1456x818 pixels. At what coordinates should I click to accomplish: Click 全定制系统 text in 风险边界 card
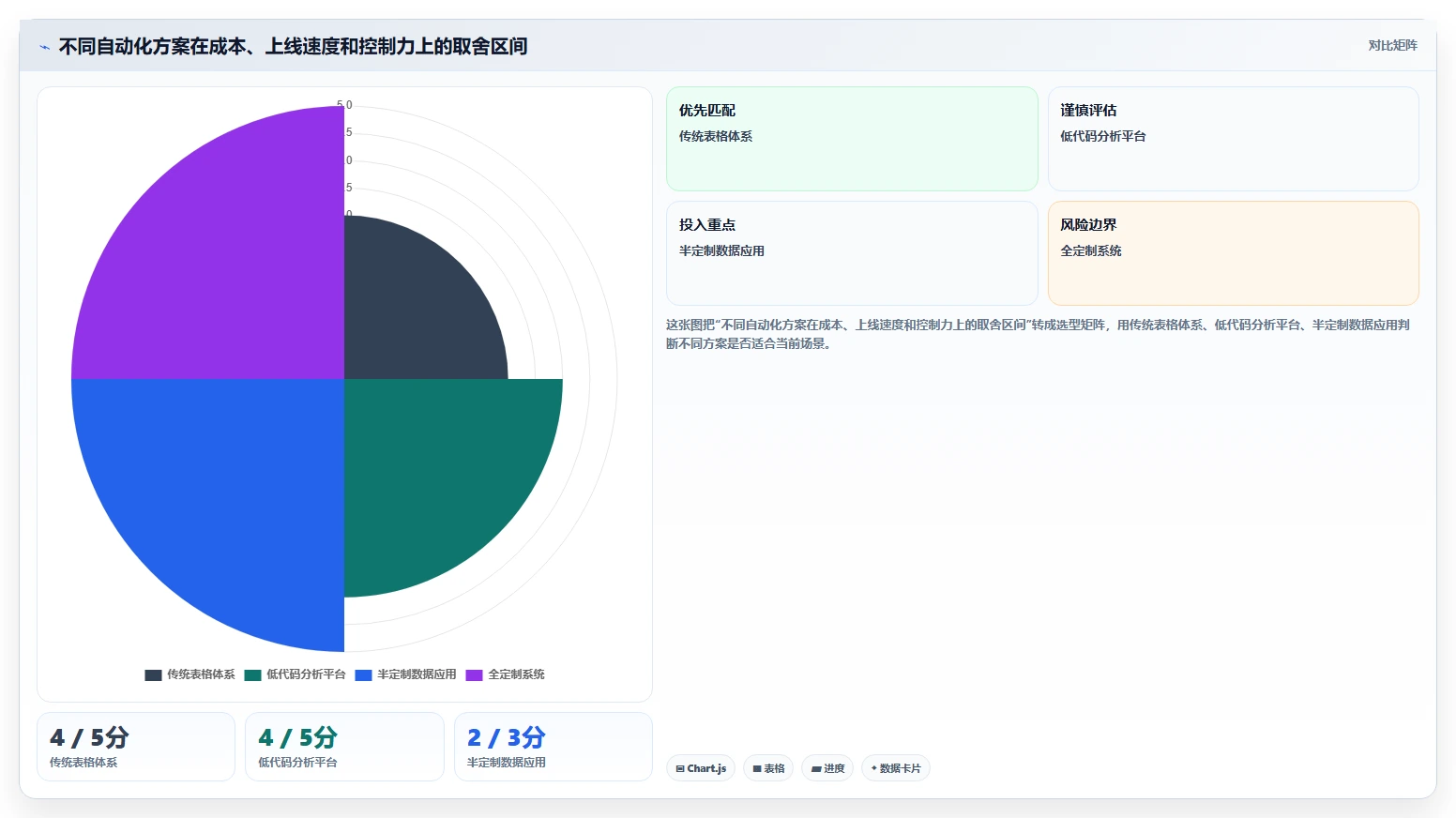pos(1091,250)
